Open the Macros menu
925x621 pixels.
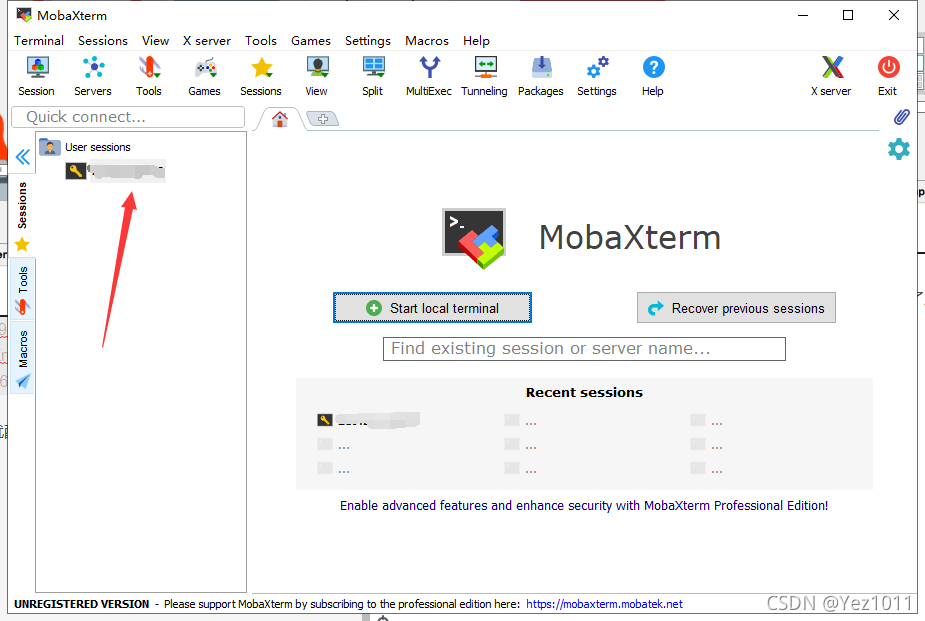click(x=427, y=41)
